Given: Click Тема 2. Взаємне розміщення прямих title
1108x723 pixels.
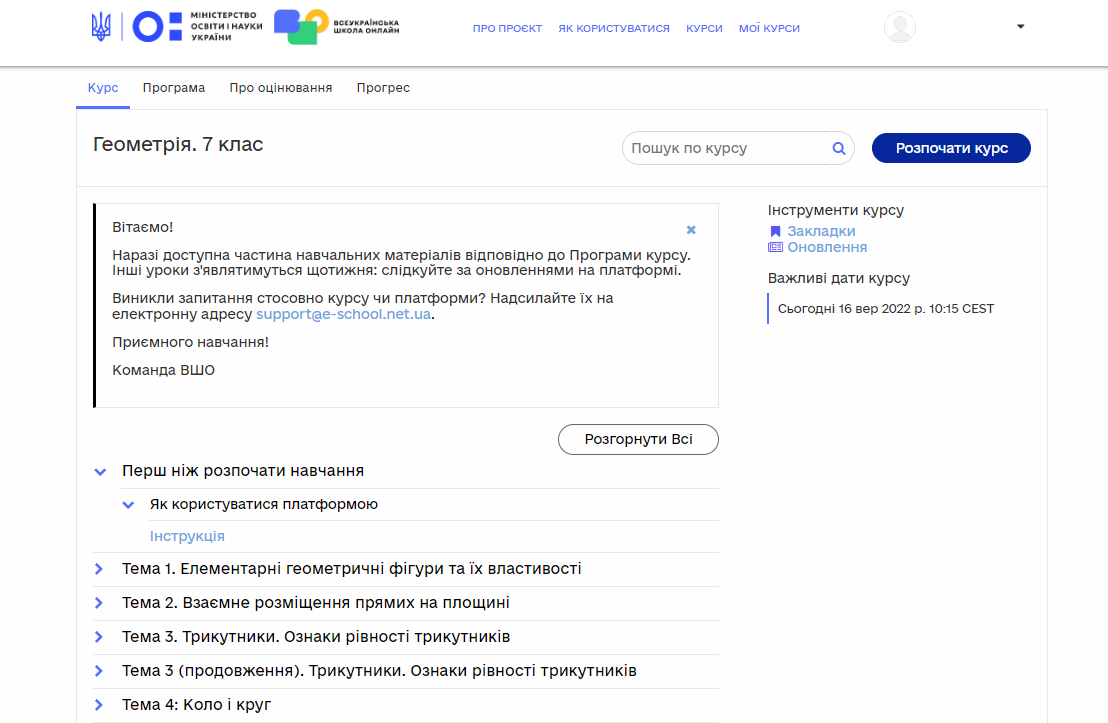Looking at the screenshot, I should tap(316, 603).
